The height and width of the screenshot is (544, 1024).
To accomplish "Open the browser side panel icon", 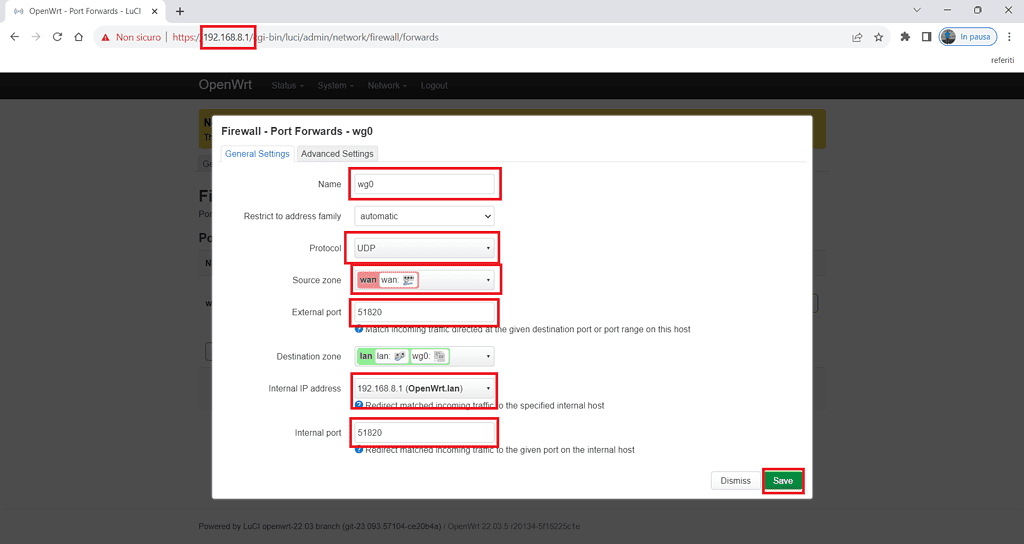I will (926, 37).
